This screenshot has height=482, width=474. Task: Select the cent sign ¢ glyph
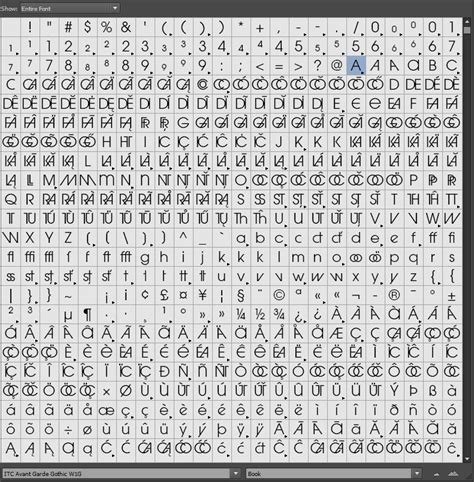145,296
